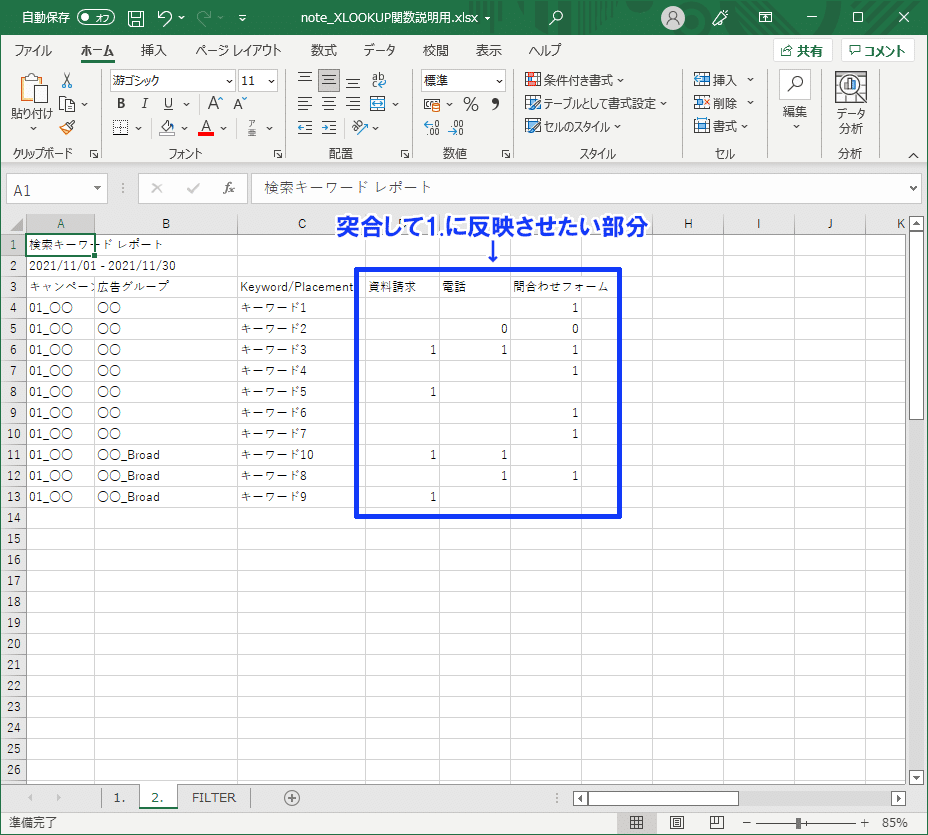Open the ファイル menu
The height and width of the screenshot is (835, 928).
(33, 51)
